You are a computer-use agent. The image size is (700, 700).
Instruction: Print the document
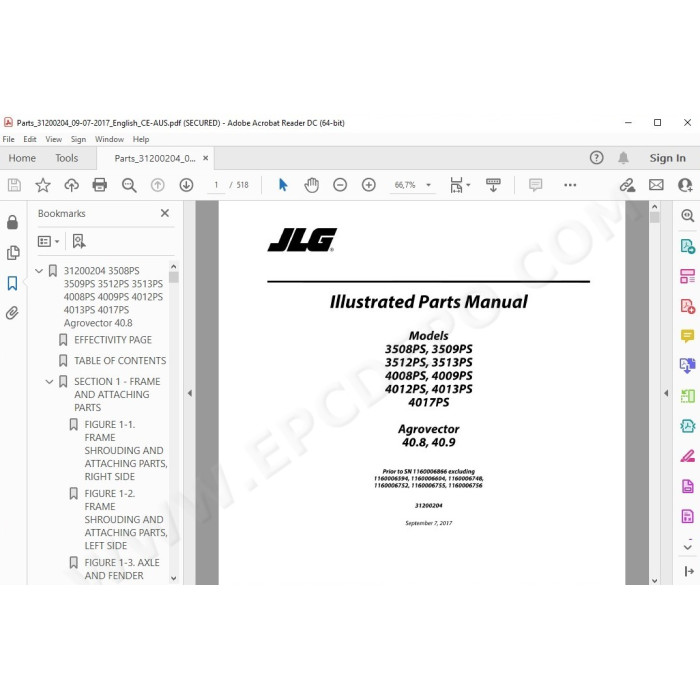coord(100,185)
